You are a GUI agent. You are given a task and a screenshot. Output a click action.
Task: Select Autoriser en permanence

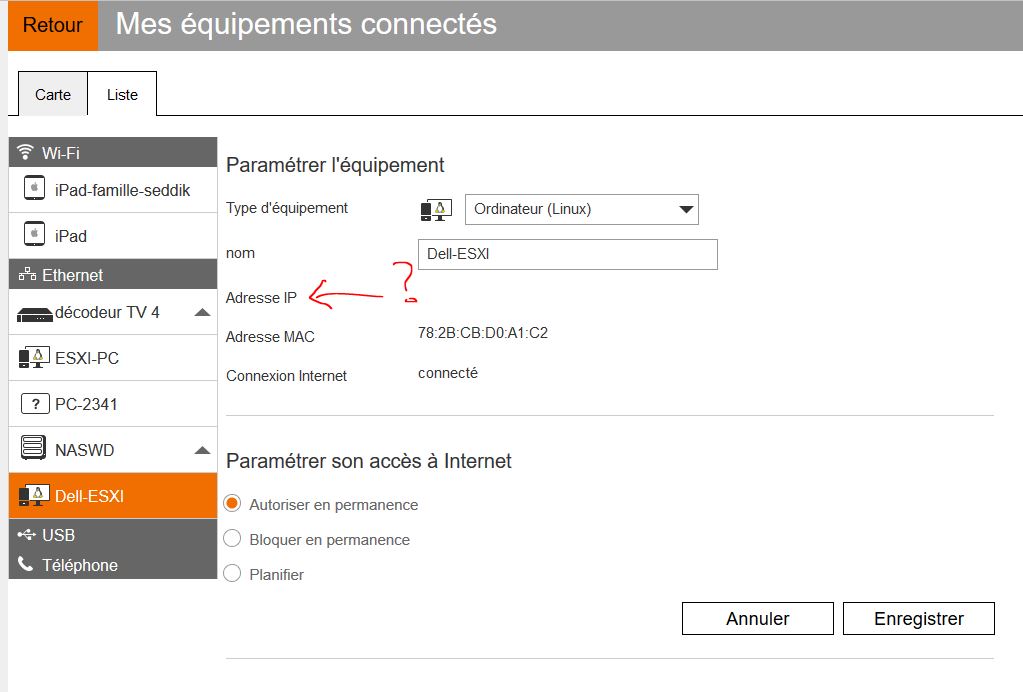click(x=233, y=505)
